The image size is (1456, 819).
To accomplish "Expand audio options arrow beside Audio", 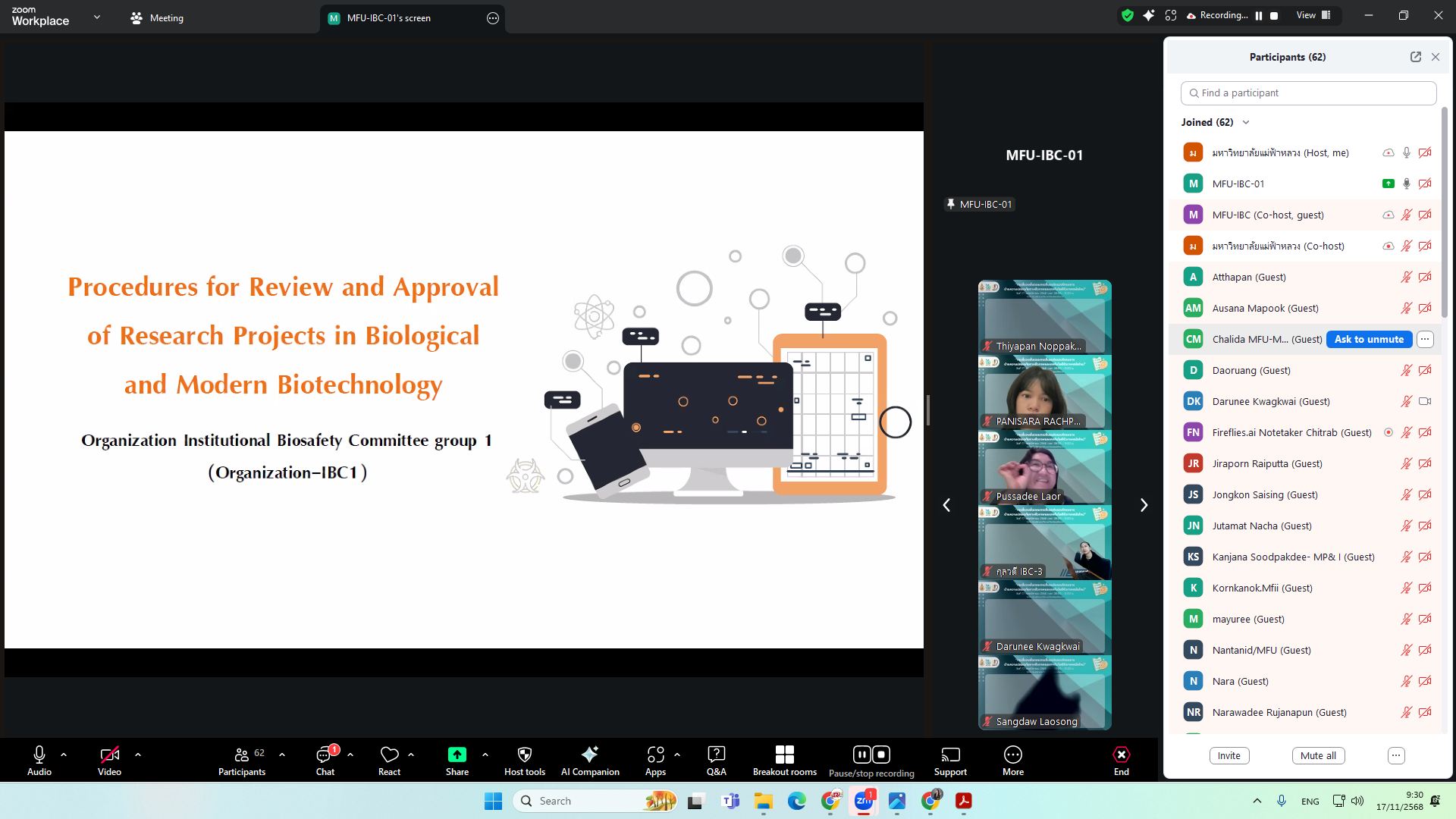I will [64, 755].
